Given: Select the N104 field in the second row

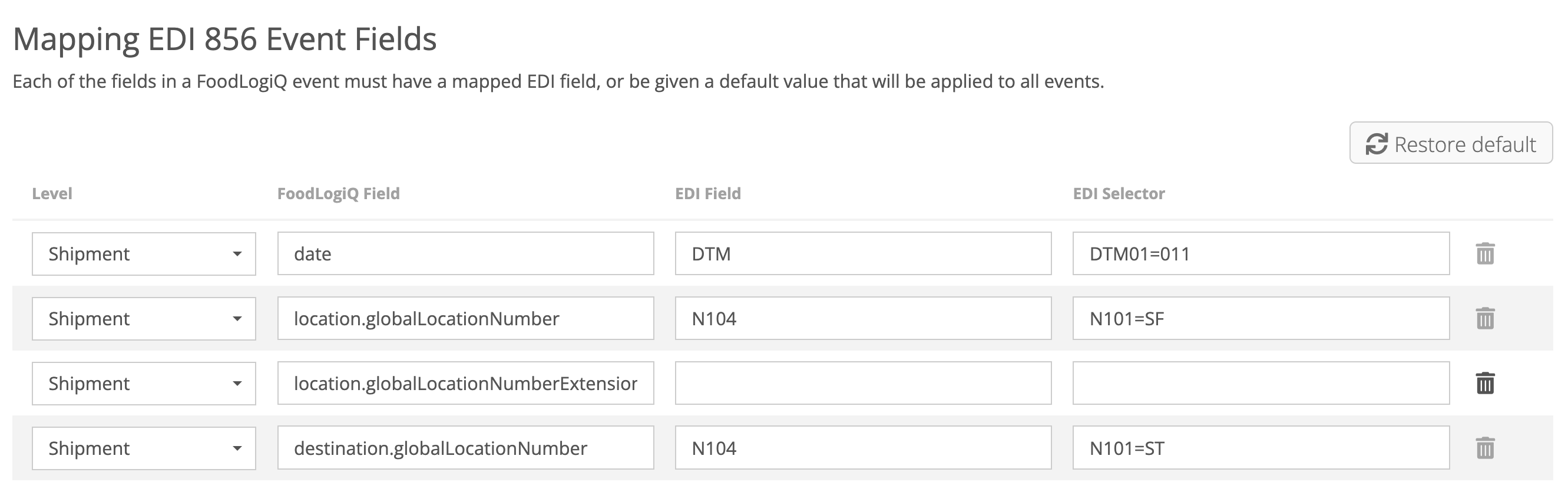Looking at the screenshot, I should (863, 318).
